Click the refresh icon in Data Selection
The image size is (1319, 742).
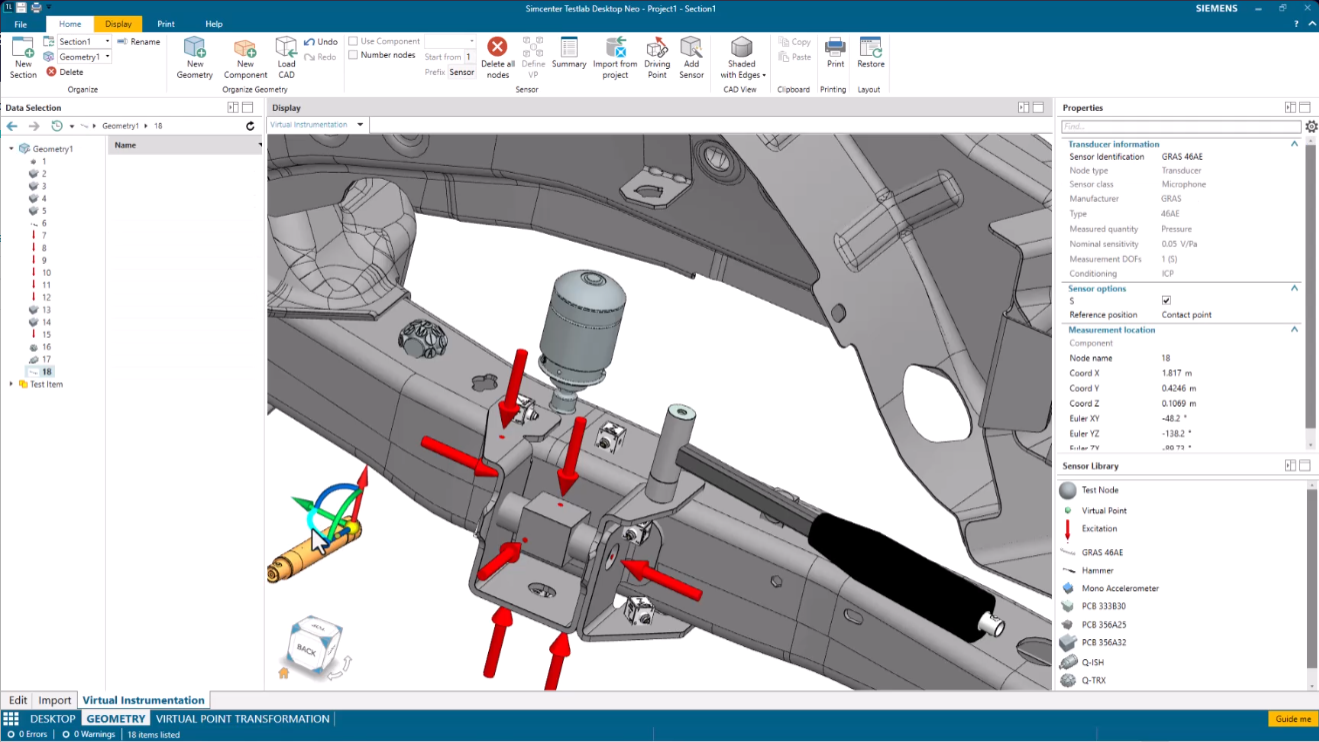pyautogui.click(x=250, y=126)
